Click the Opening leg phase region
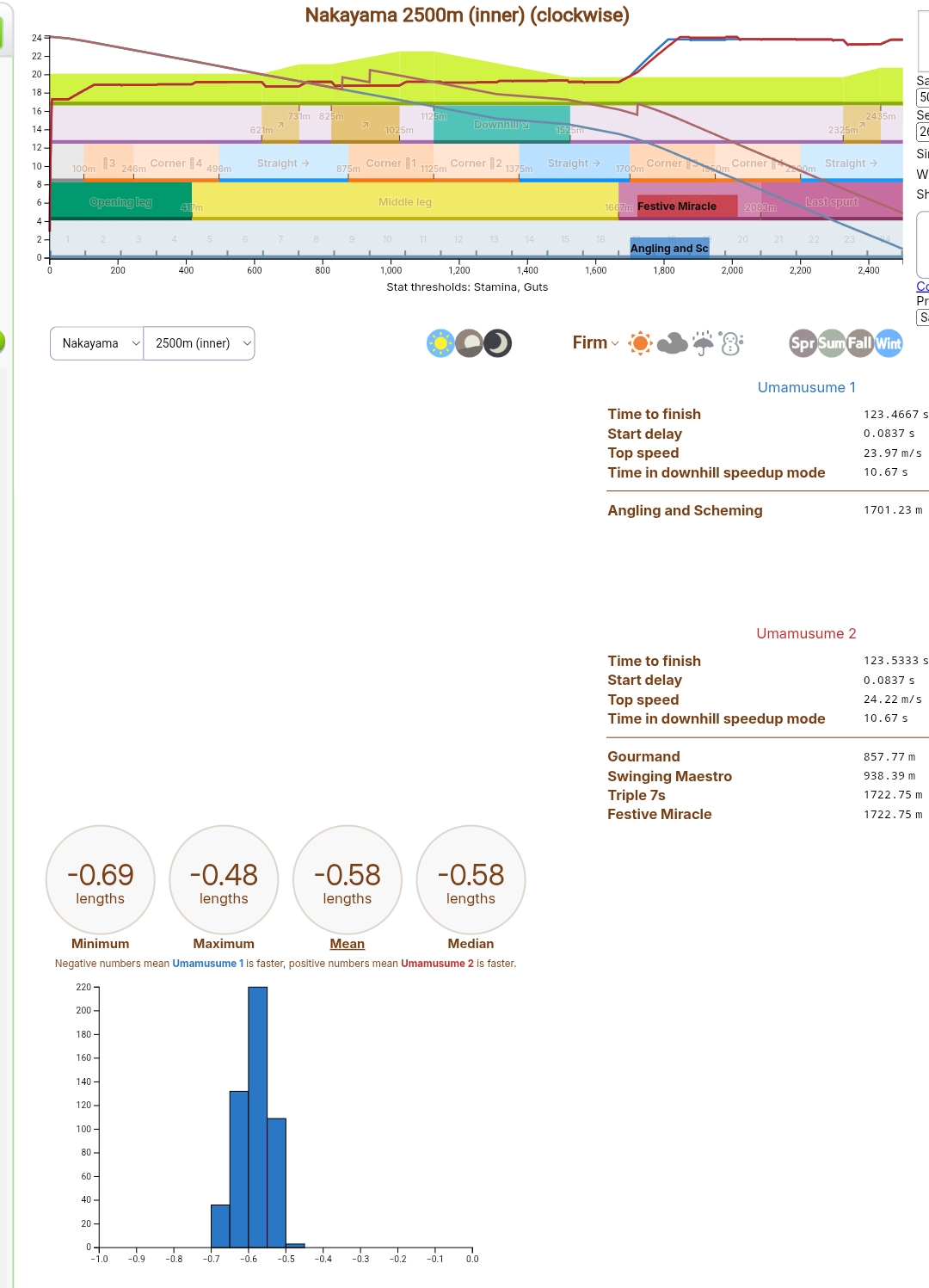929x1288 pixels. [120, 201]
